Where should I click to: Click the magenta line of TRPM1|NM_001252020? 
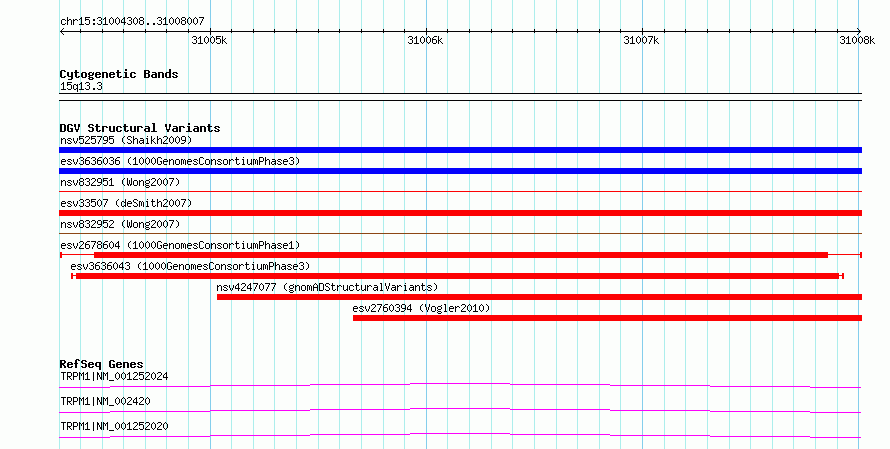point(460,435)
